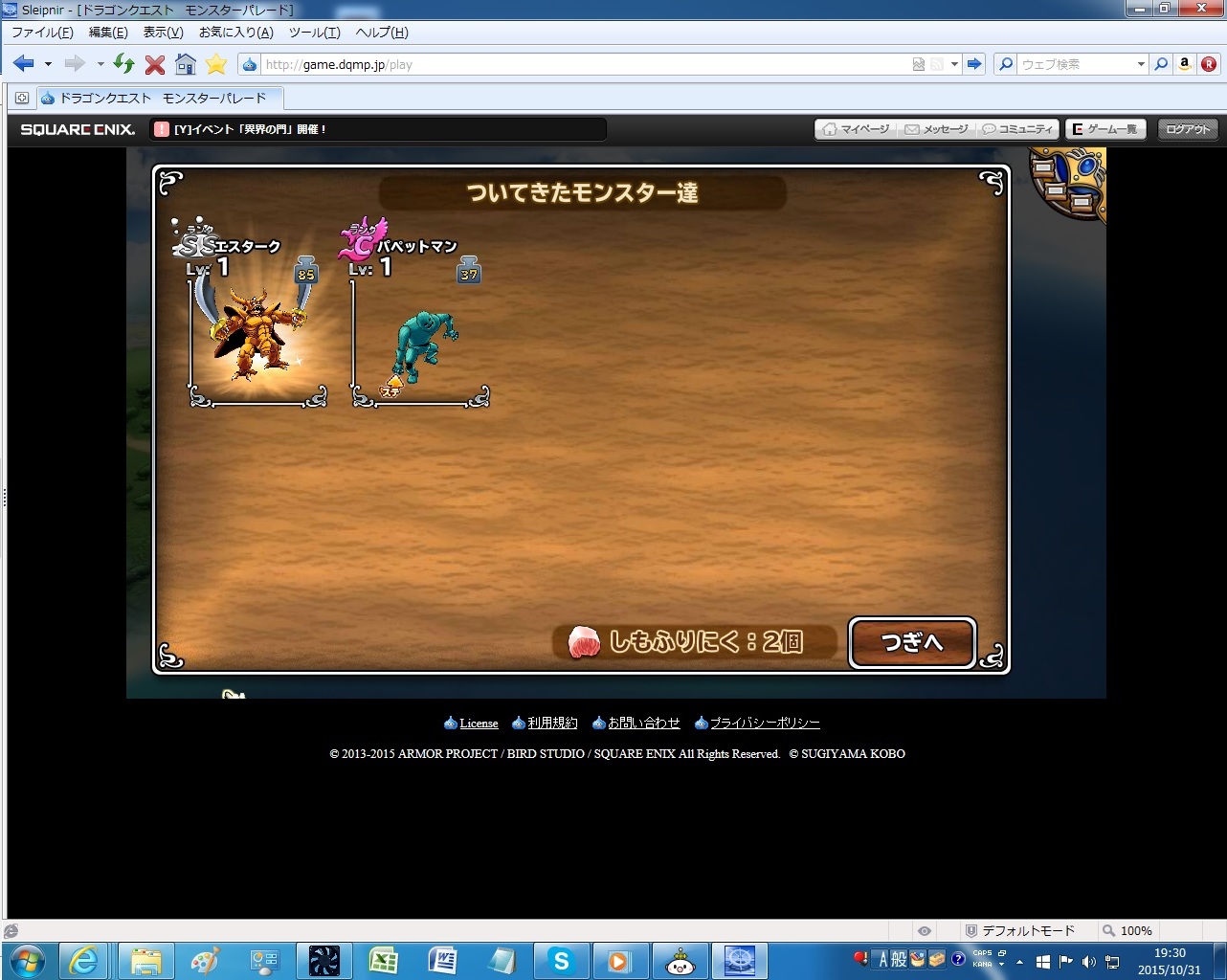
Task: Open the ツール(T) menu
Action: tap(314, 33)
